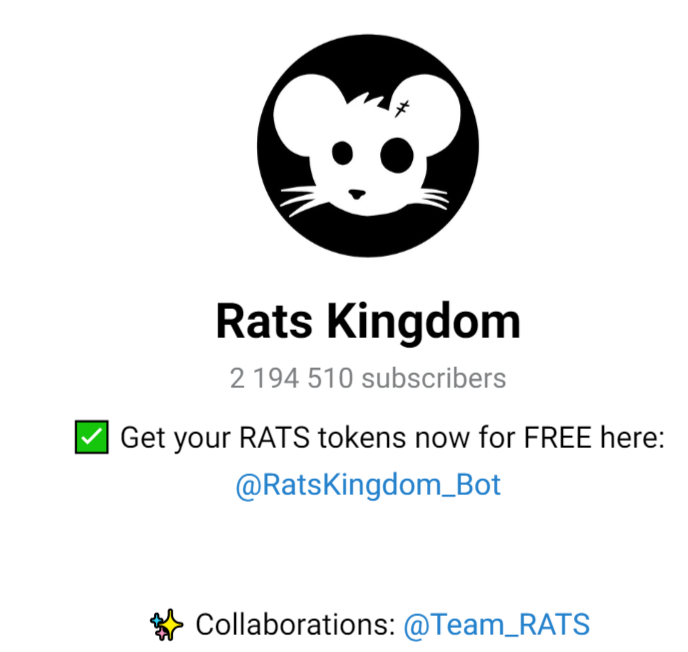This screenshot has height=652, width=688.
Task: Click the number 2 194 510
Action: tap(291, 378)
